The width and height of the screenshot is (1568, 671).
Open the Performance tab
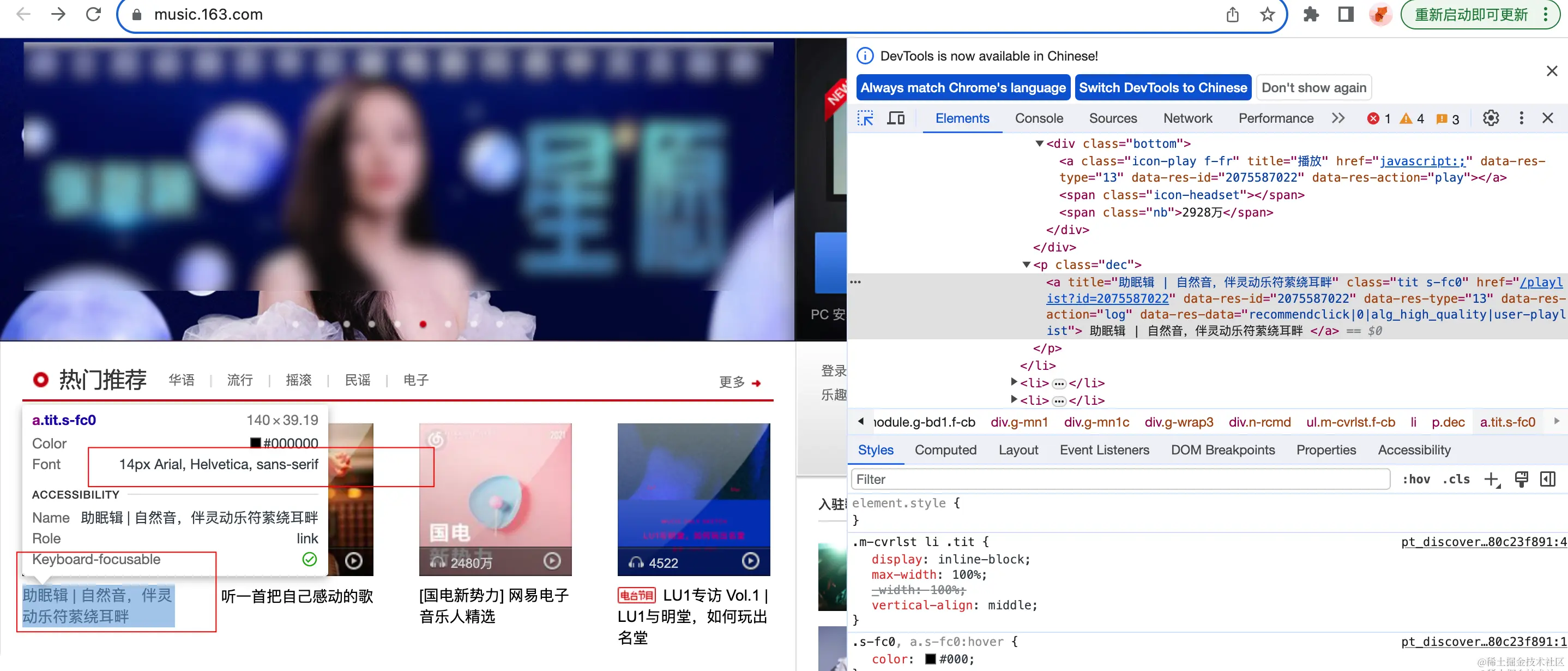[1276, 118]
